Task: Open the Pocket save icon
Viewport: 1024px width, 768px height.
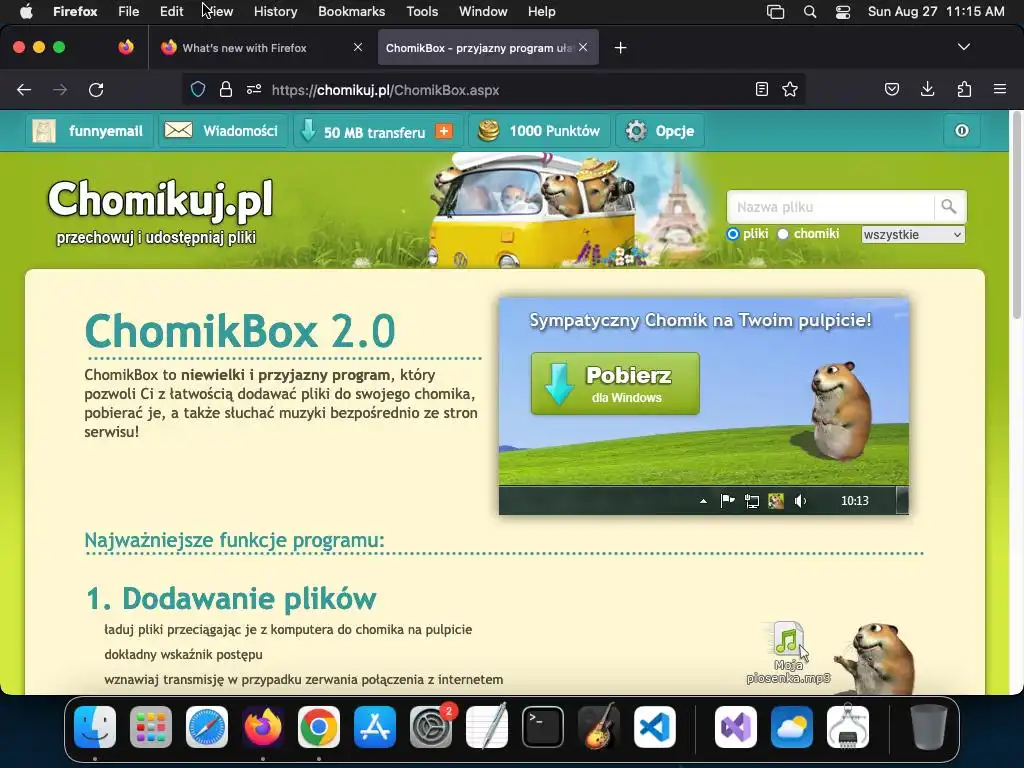Action: pyautogui.click(x=892, y=89)
